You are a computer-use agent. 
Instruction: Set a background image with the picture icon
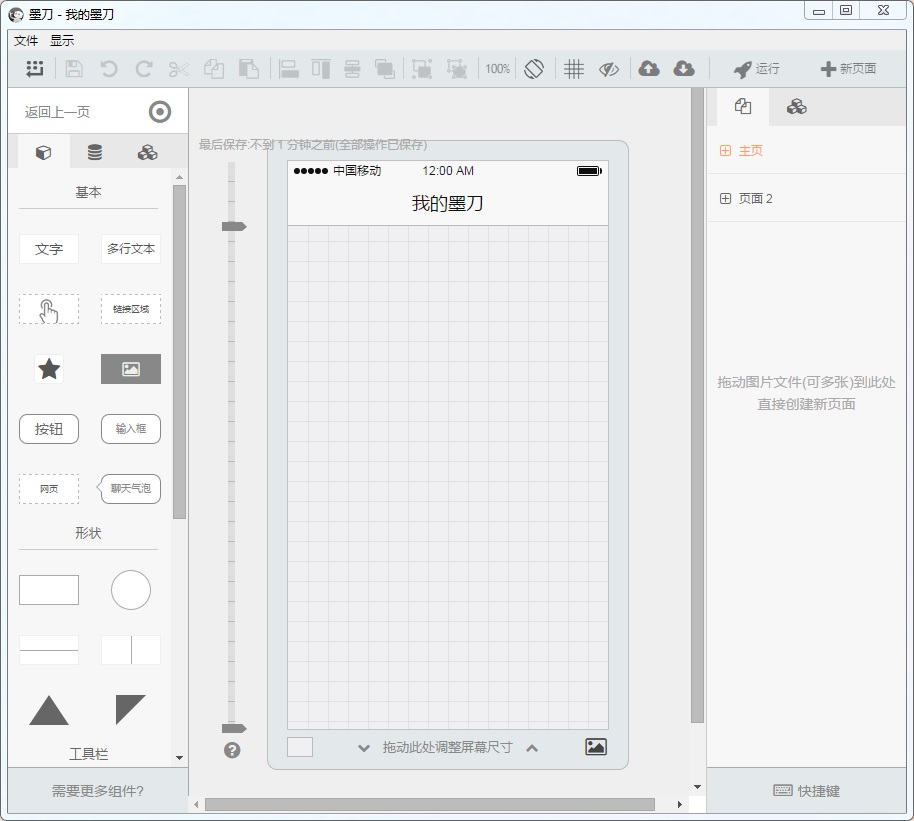[x=596, y=747]
